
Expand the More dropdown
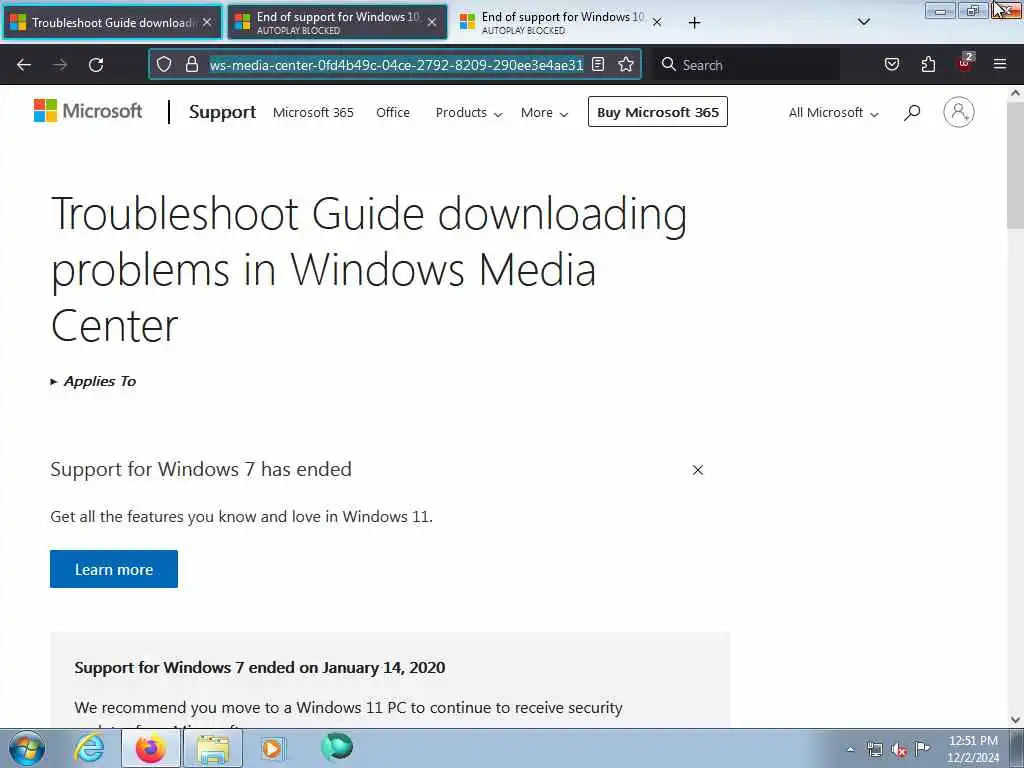point(544,112)
